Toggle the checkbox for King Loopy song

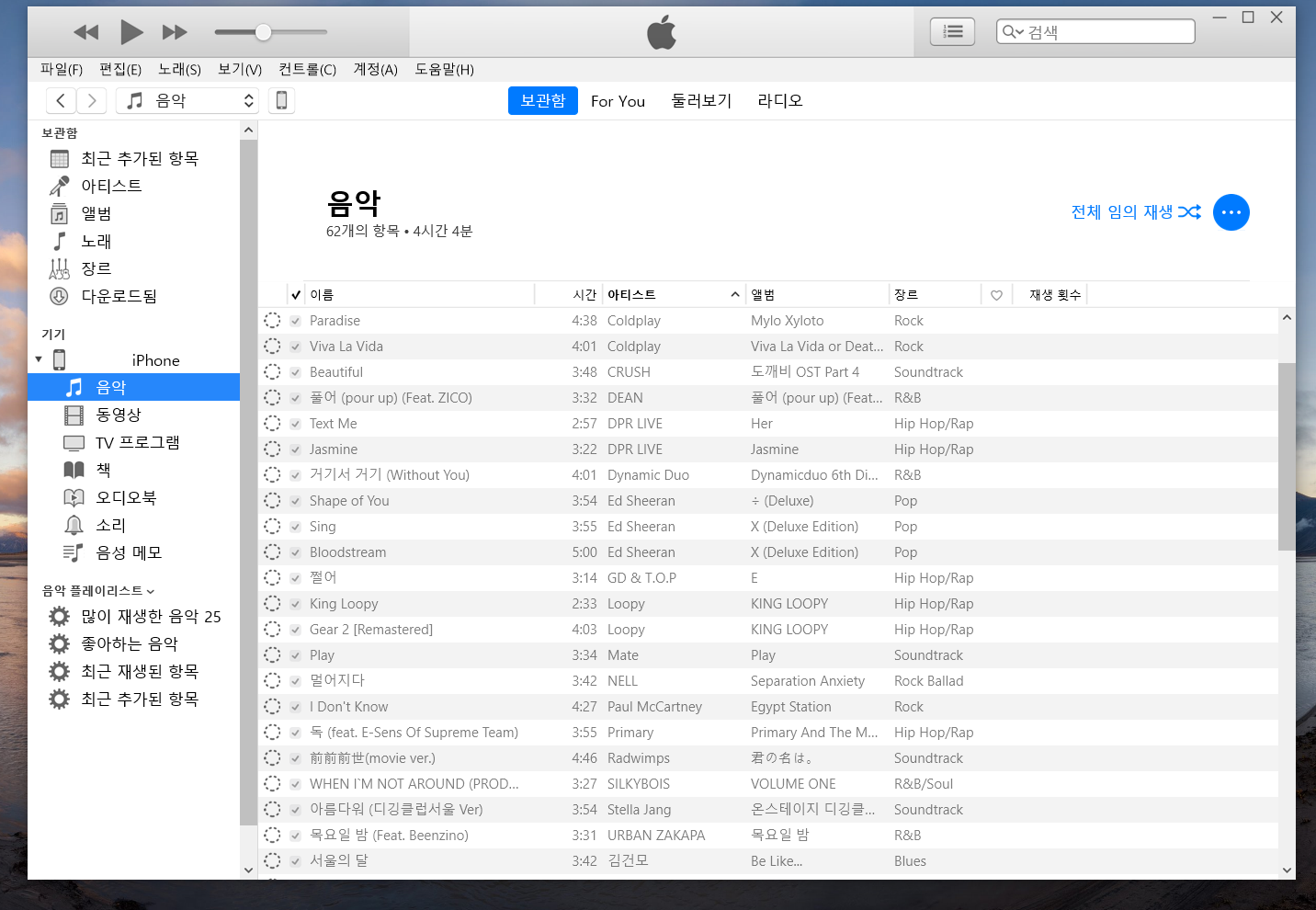pyautogui.click(x=295, y=604)
